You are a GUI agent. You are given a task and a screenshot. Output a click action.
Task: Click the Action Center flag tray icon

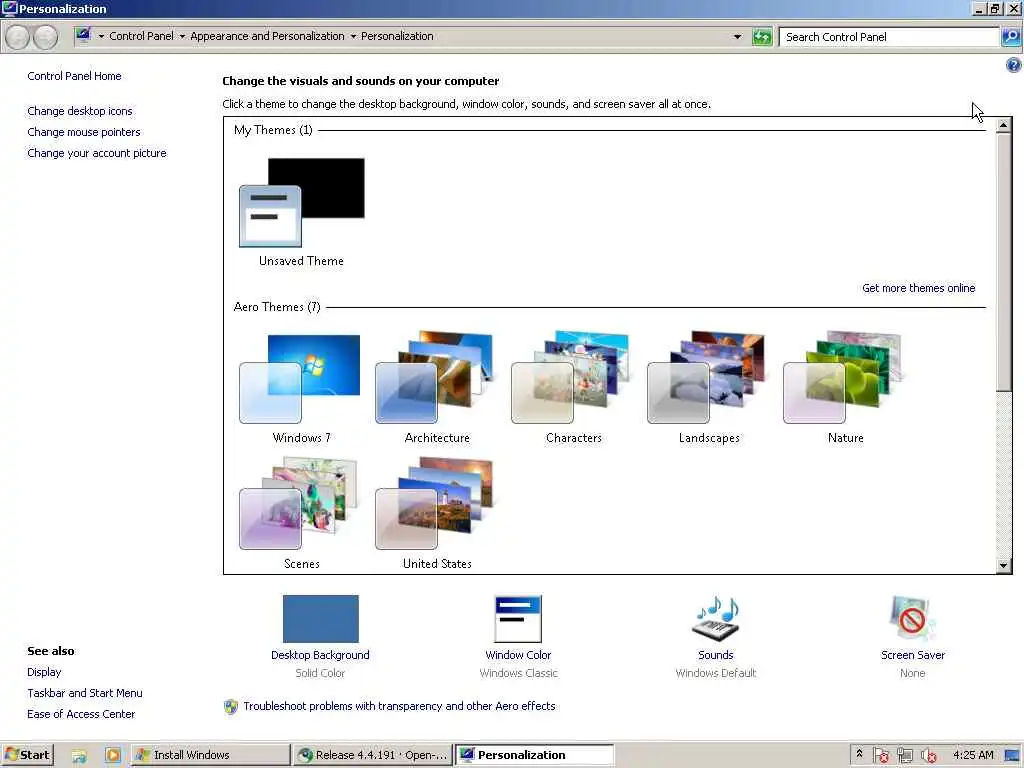tap(880, 756)
